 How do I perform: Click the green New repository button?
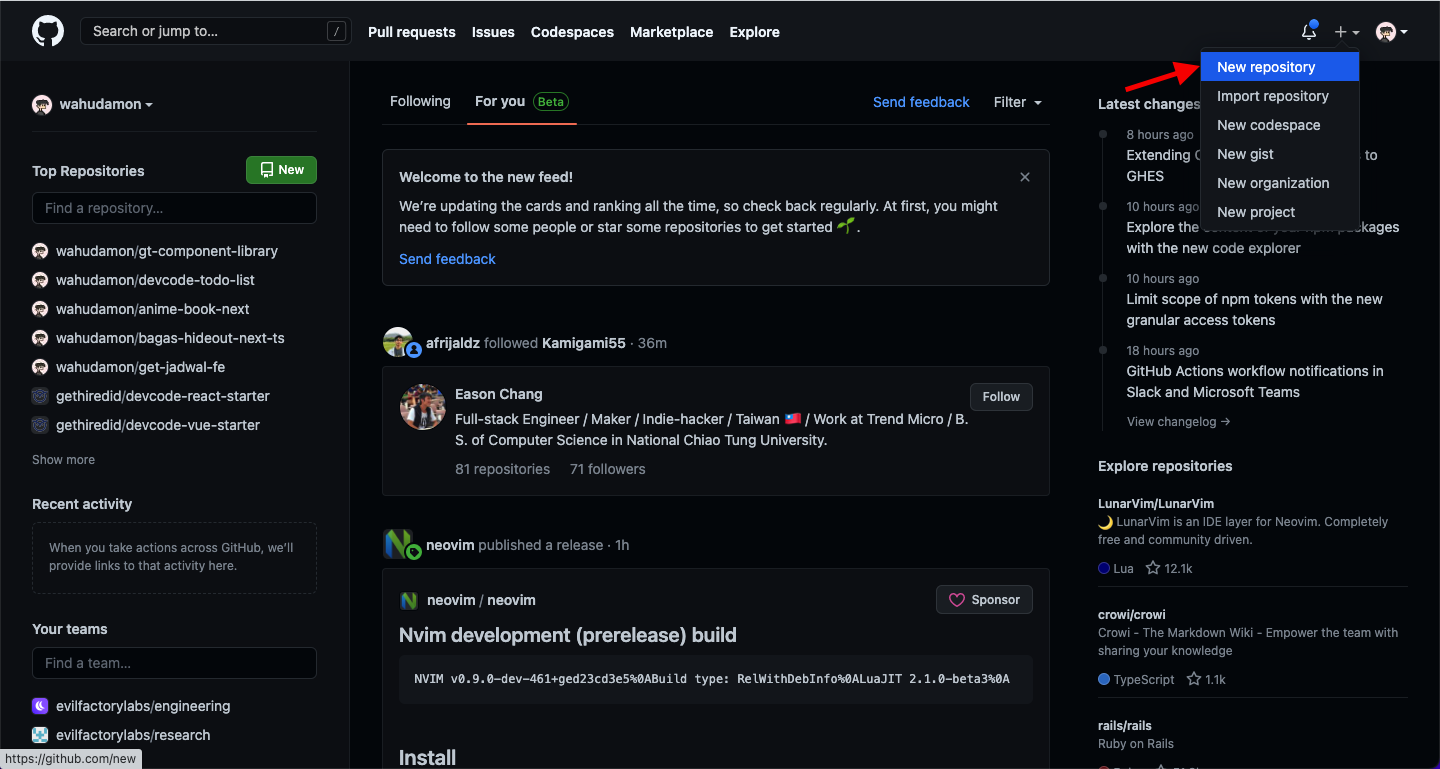point(281,170)
